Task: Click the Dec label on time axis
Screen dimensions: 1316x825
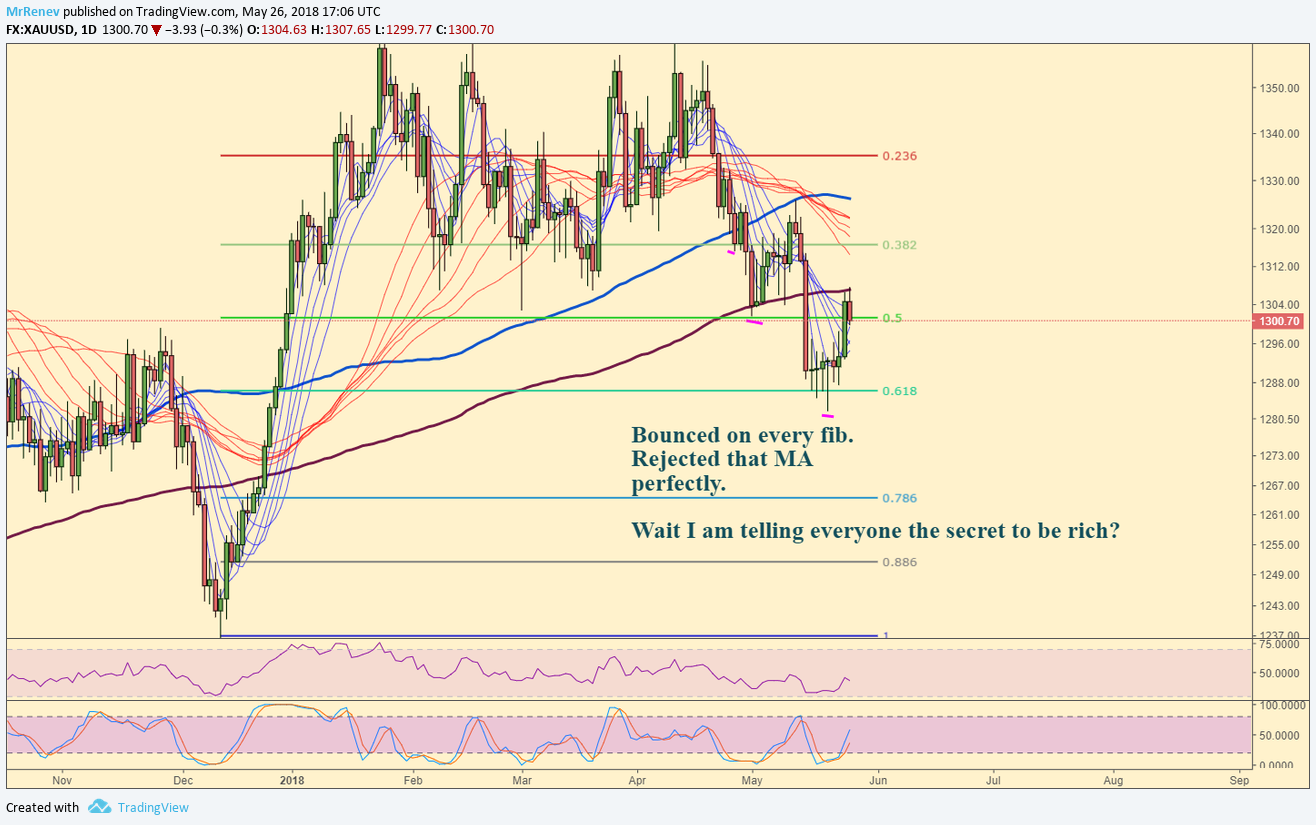Action: 182,779
